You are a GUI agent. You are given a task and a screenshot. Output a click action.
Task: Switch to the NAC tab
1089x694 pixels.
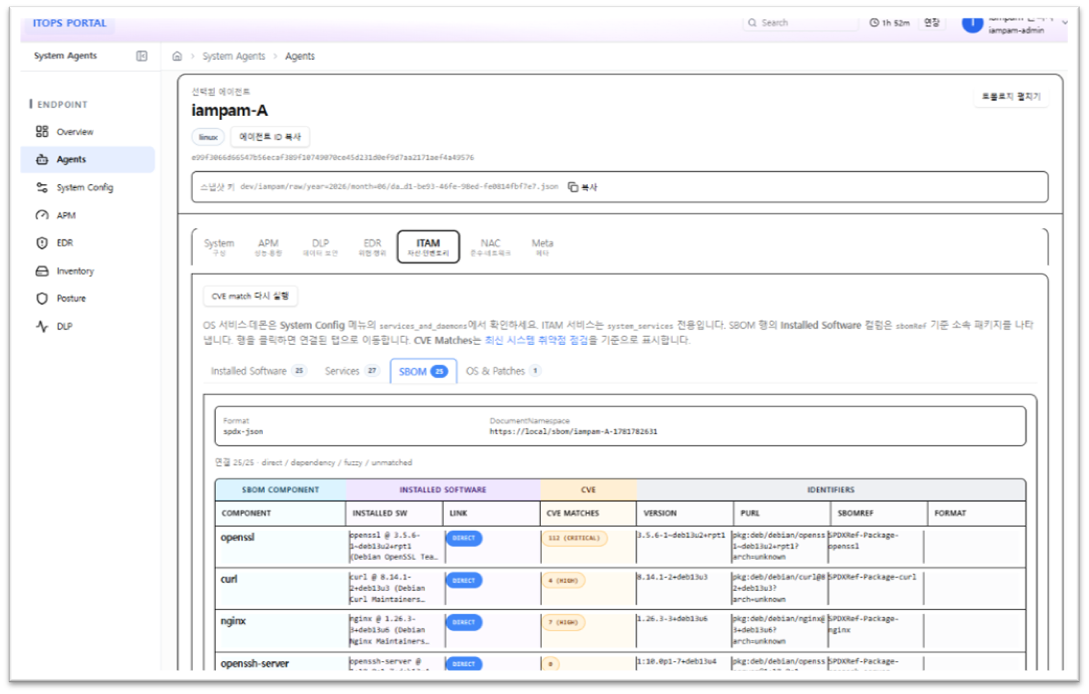point(490,247)
